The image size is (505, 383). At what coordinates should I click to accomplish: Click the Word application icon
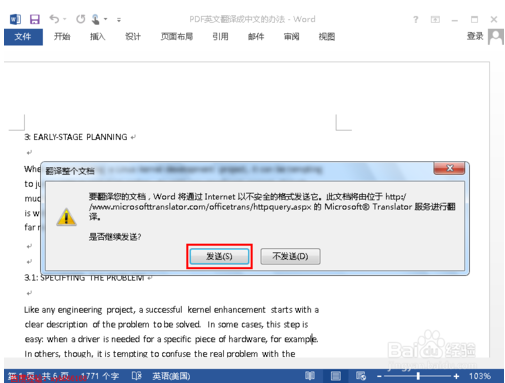pos(15,19)
